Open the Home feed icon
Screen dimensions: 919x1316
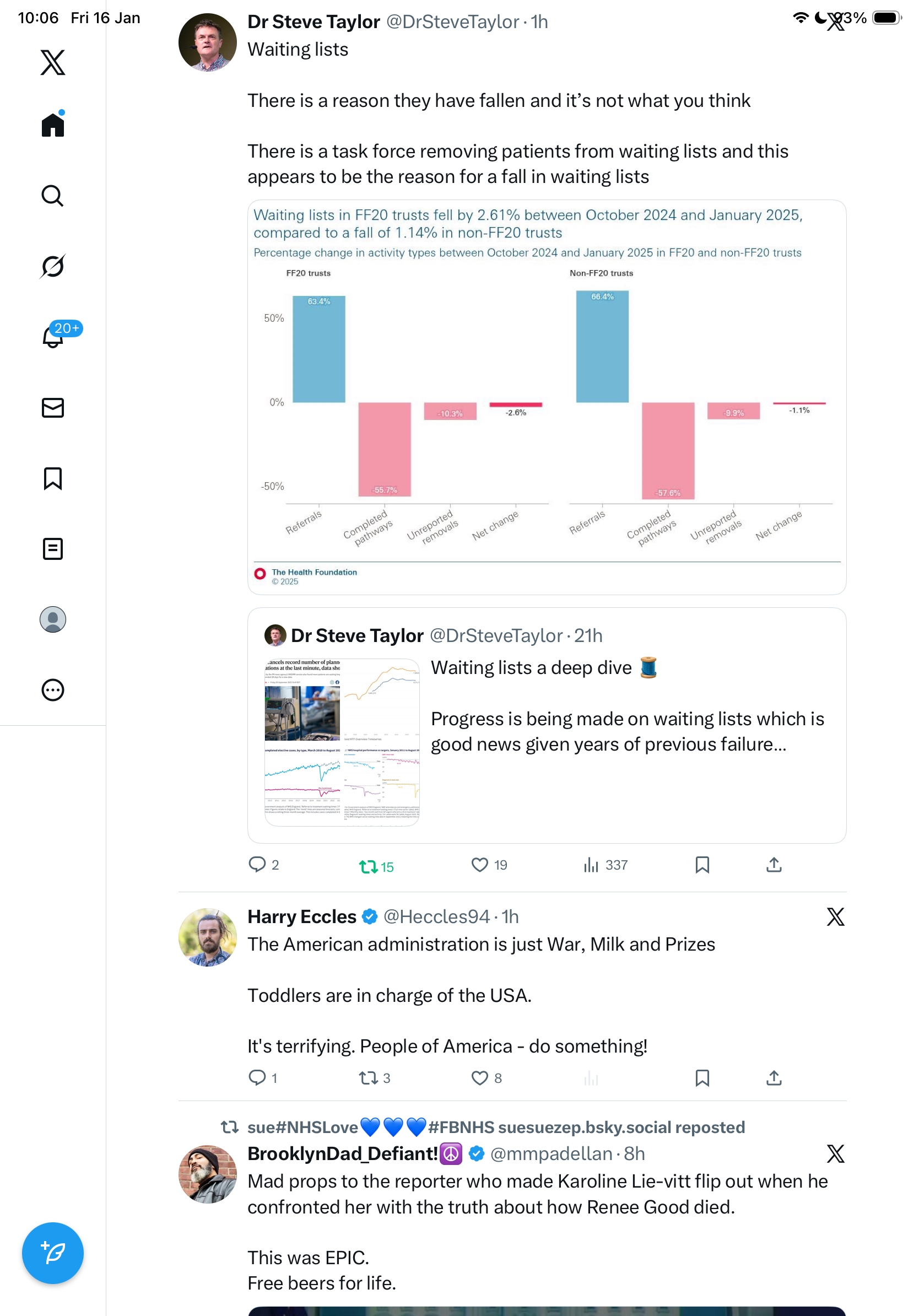point(53,125)
